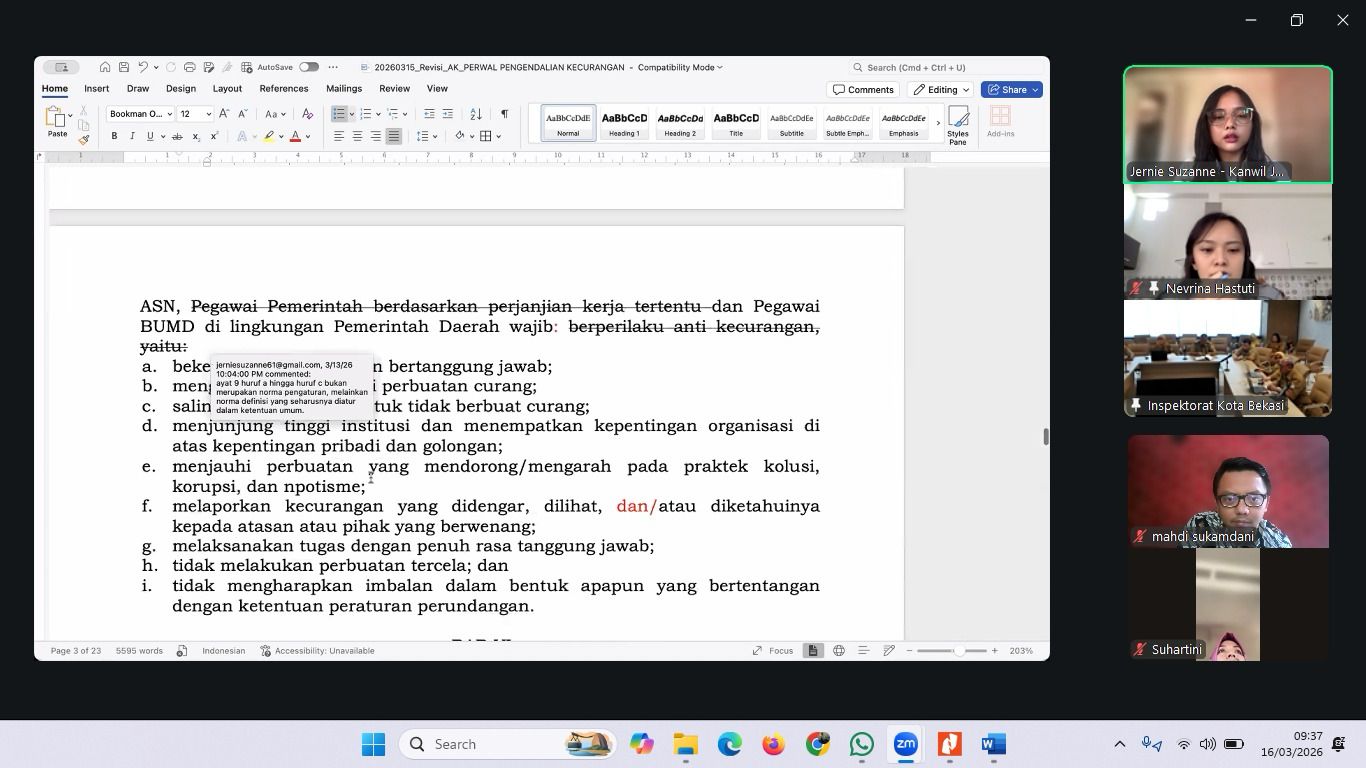The image size is (1366, 768).
Task: Switch to the References tab
Action: tap(284, 89)
